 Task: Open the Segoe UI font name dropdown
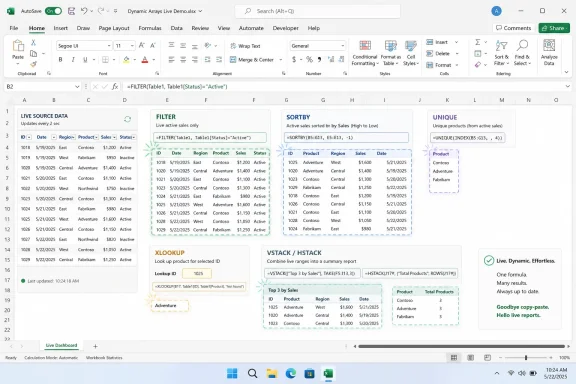[109, 46]
